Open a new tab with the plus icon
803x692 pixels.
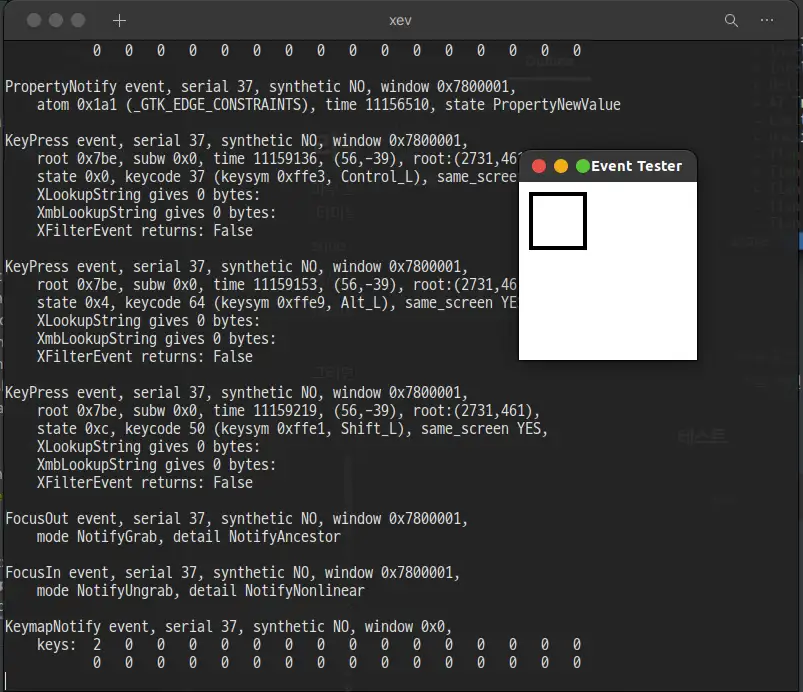pos(119,20)
